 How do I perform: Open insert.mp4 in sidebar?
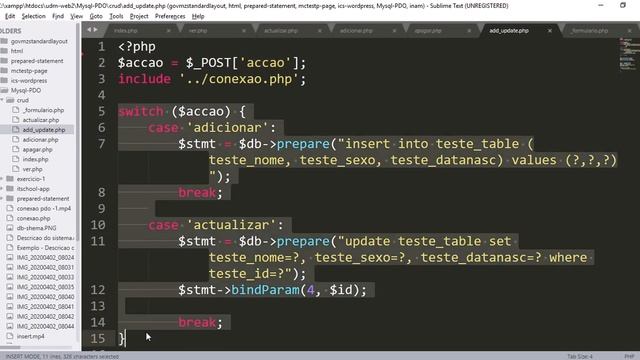tap(31, 336)
